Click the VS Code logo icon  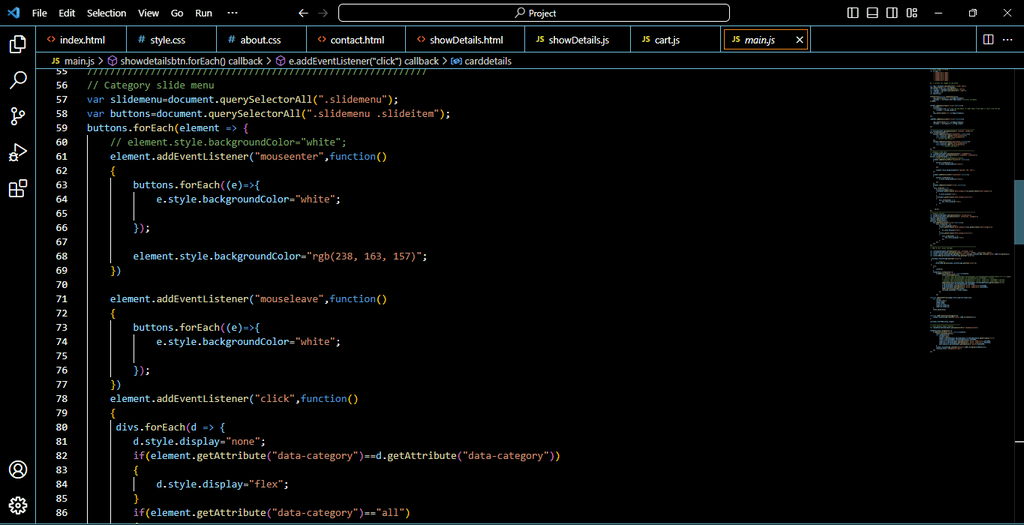14,12
